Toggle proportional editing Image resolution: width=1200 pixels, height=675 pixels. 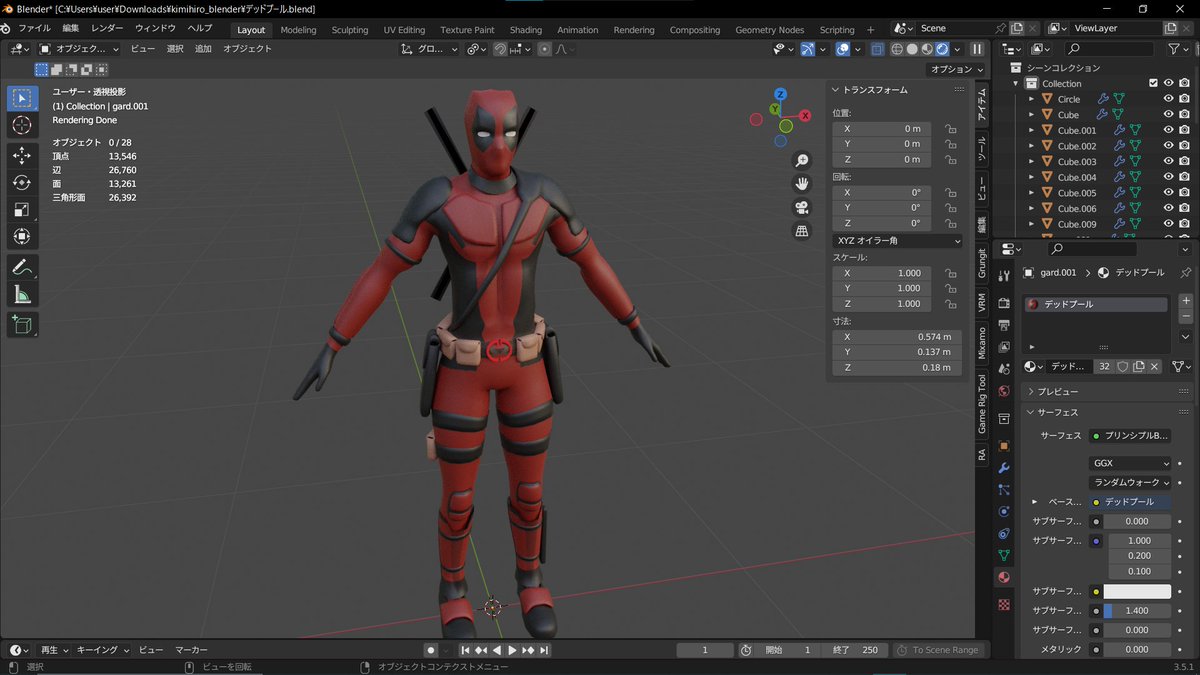click(544, 49)
